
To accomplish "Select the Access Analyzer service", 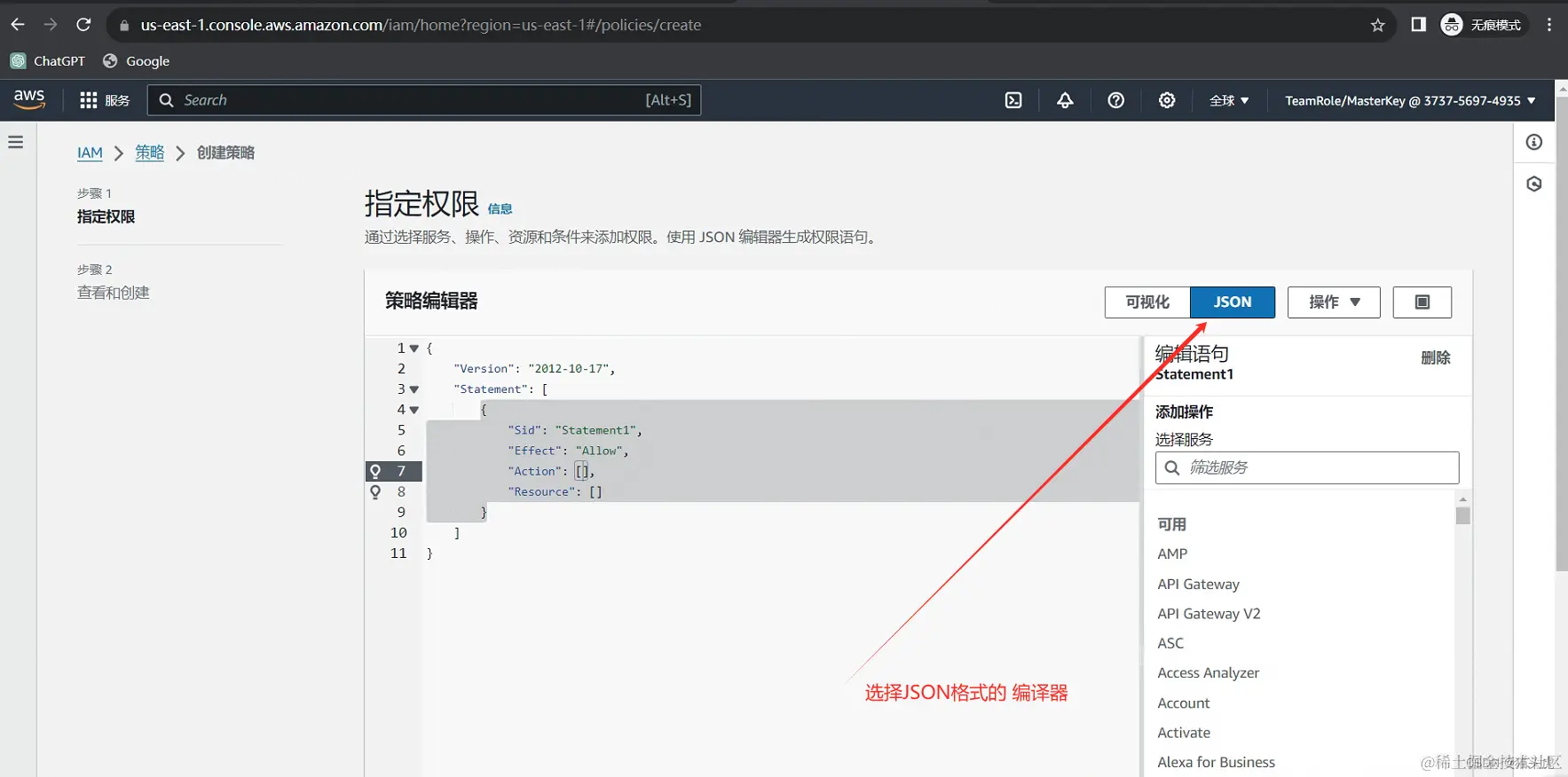I will coord(1208,672).
